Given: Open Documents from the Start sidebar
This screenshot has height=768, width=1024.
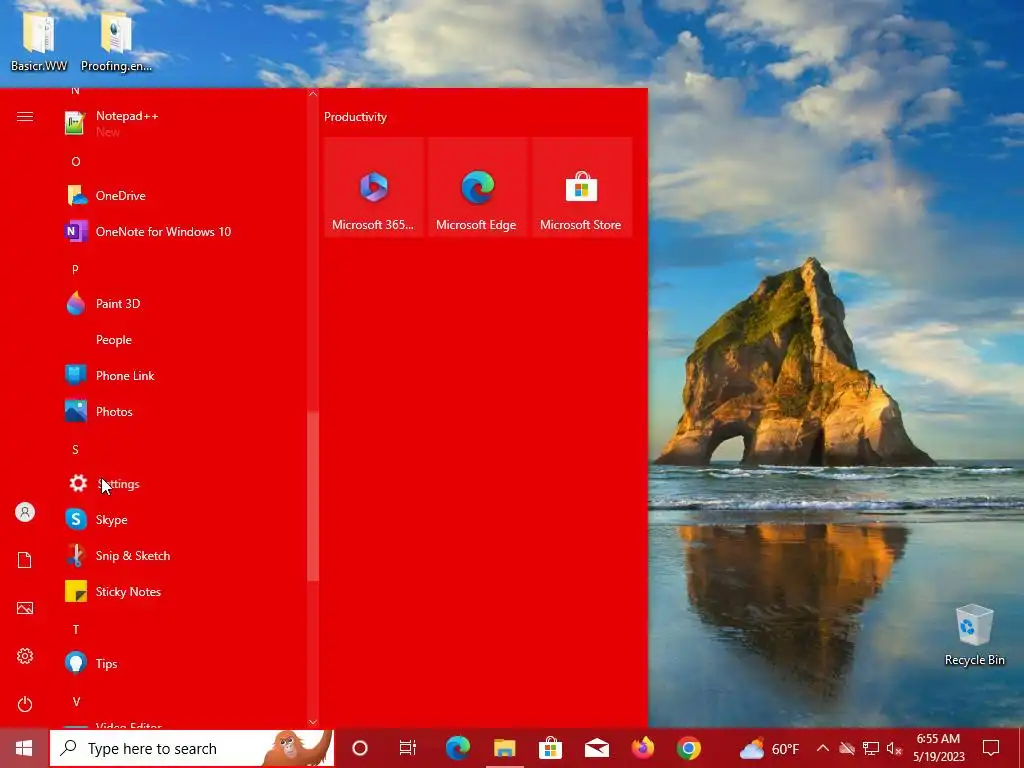Looking at the screenshot, I should pos(25,560).
